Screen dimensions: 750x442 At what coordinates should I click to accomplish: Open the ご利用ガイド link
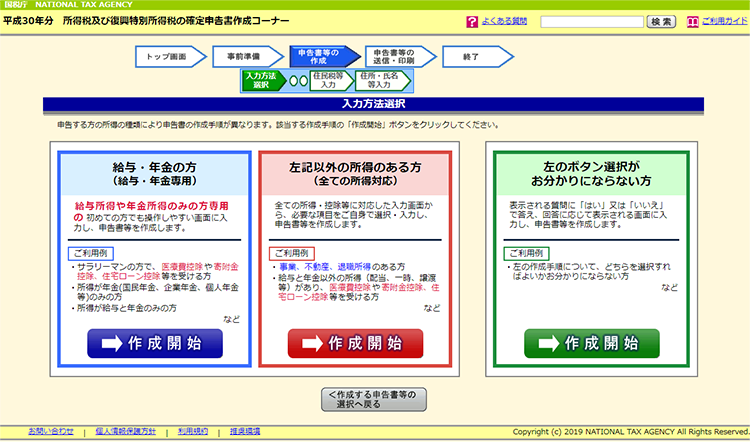click(724, 21)
